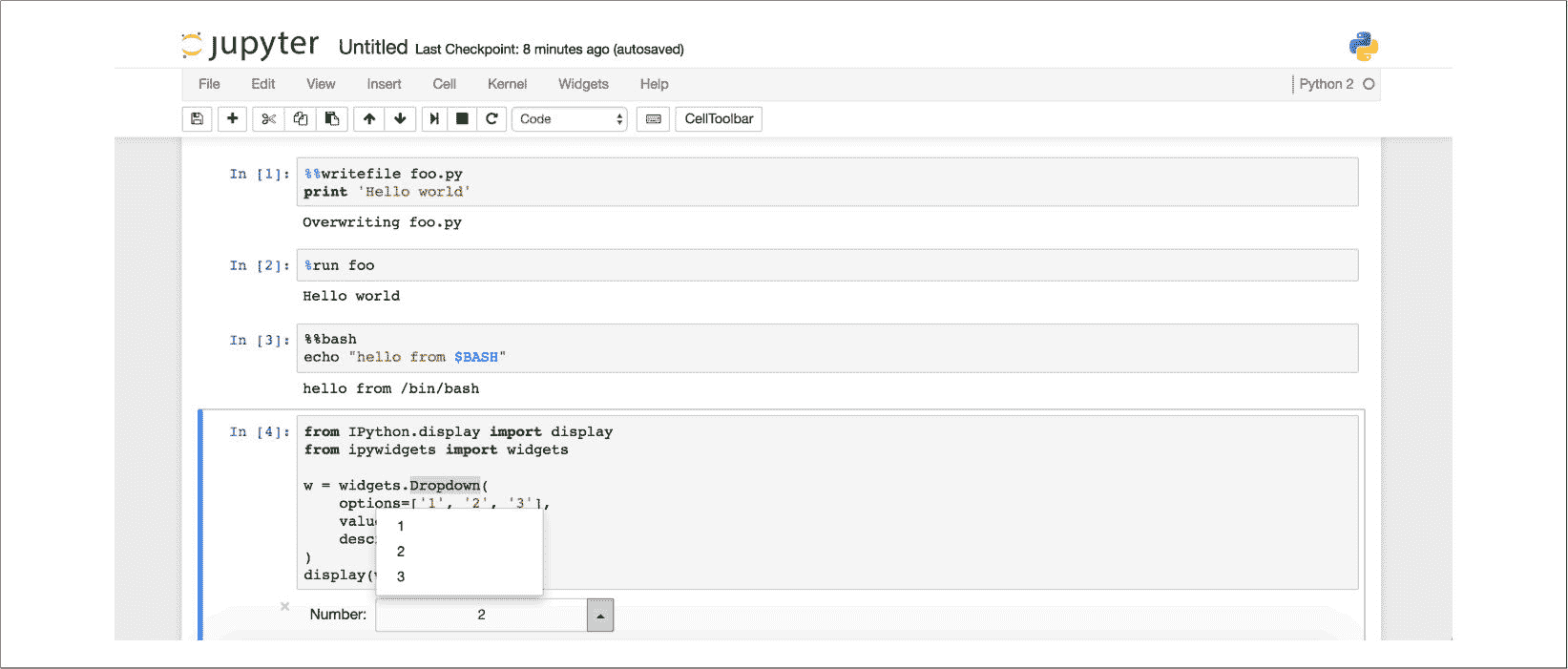The width and height of the screenshot is (1568, 669).
Task: Paste cells below using clipboard icon
Action: point(332,119)
